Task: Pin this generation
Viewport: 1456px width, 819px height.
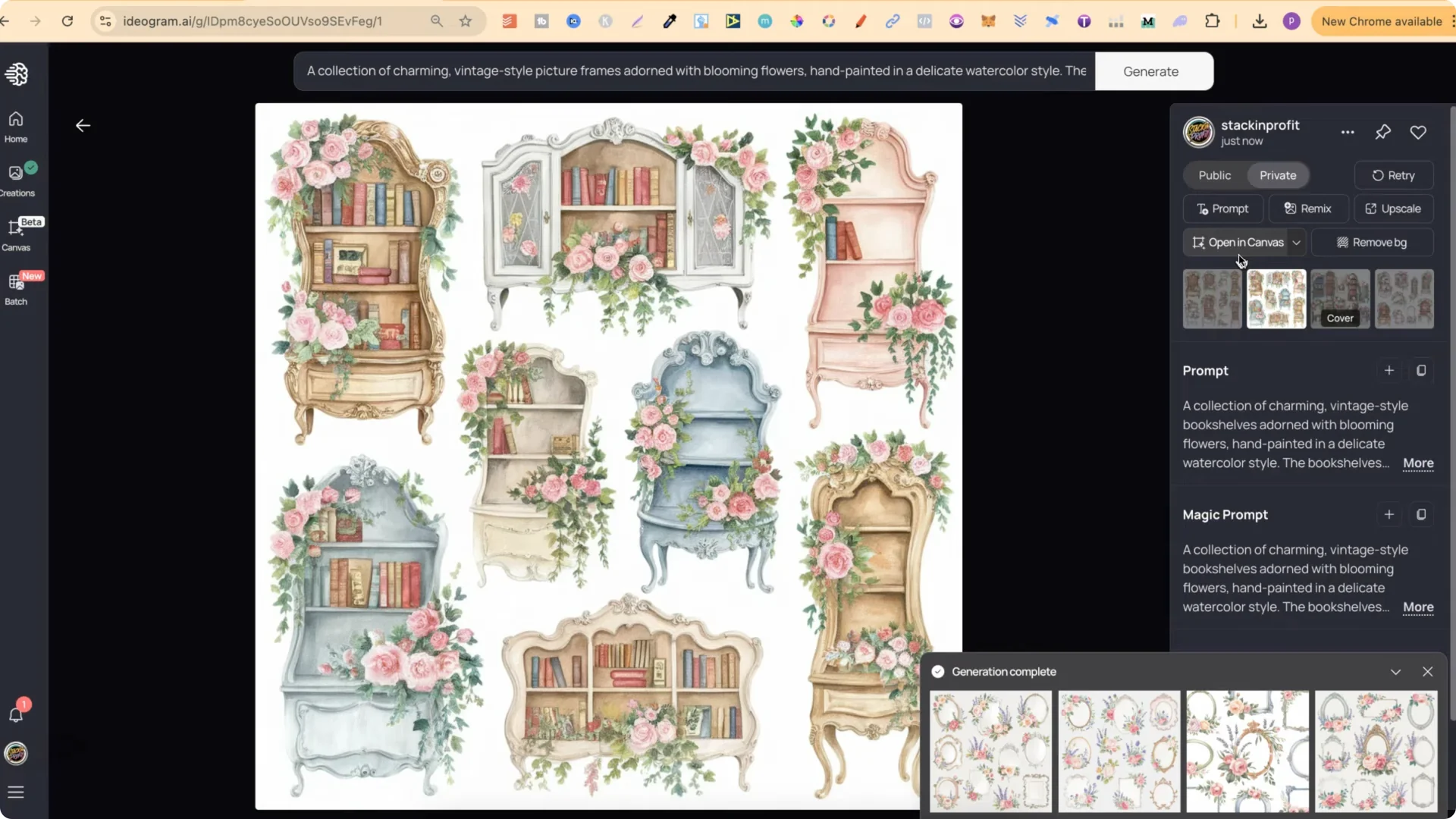Action: (1382, 132)
